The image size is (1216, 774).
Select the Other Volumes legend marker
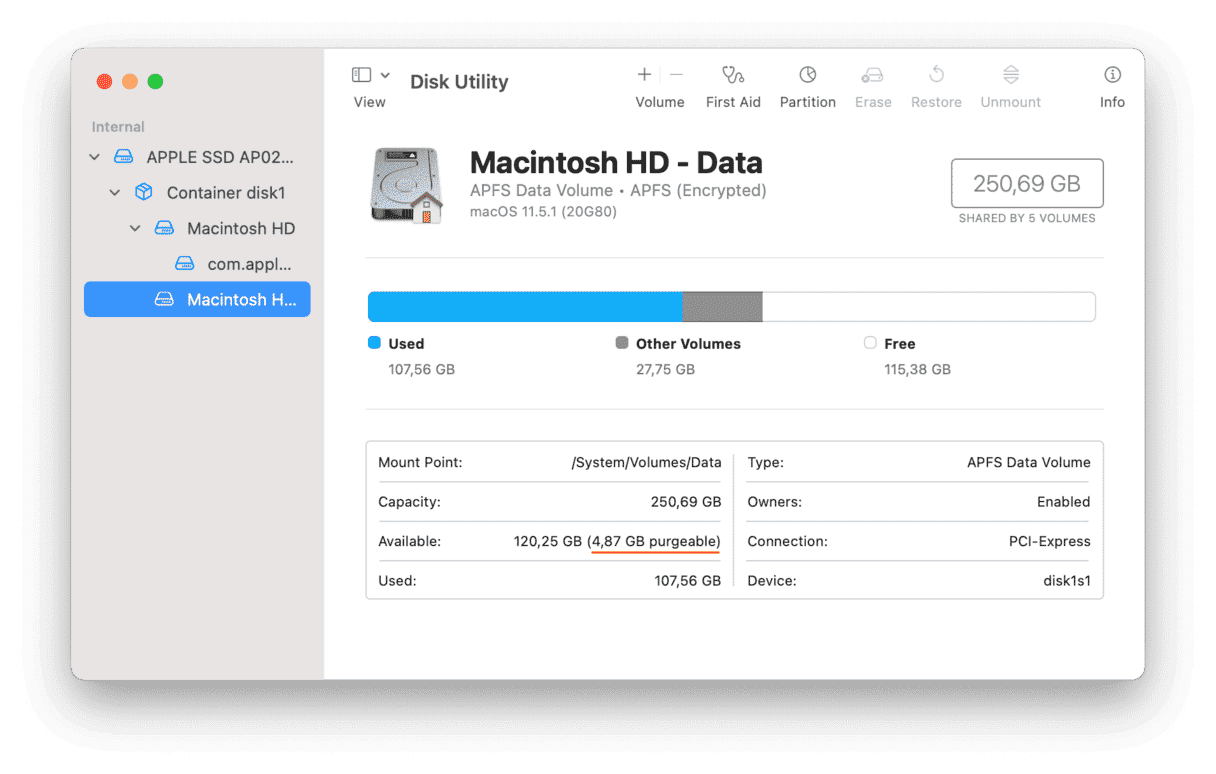pyautogui.click(x=620, y=343)
